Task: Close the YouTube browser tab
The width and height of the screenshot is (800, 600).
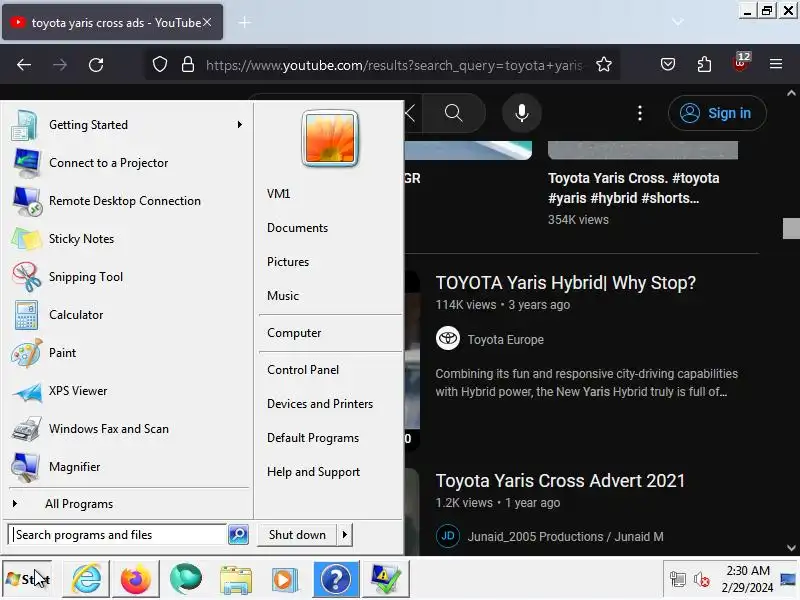Action: tap(207, 22)
